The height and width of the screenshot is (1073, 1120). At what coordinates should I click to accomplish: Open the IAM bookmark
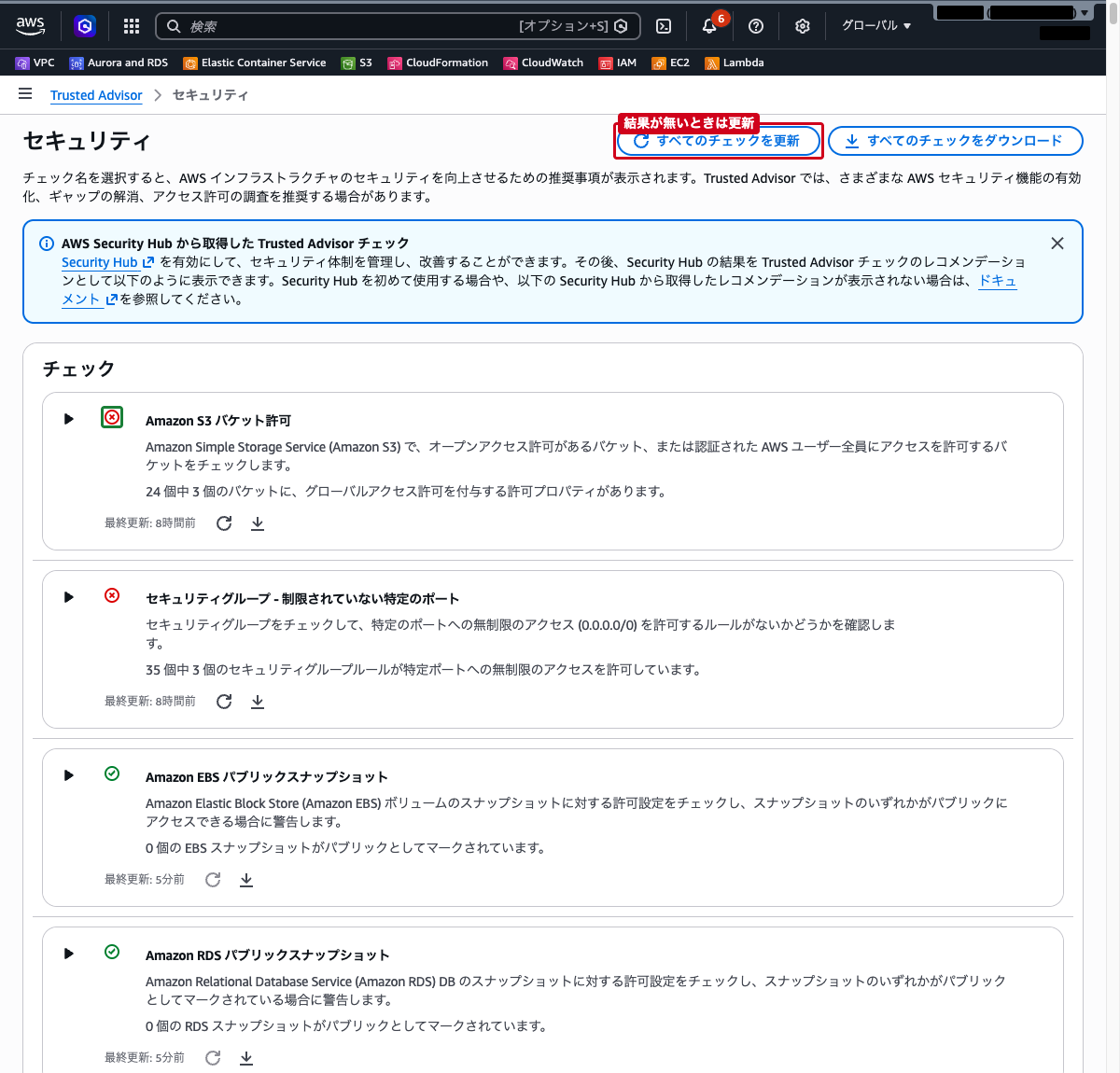(618, 63)
